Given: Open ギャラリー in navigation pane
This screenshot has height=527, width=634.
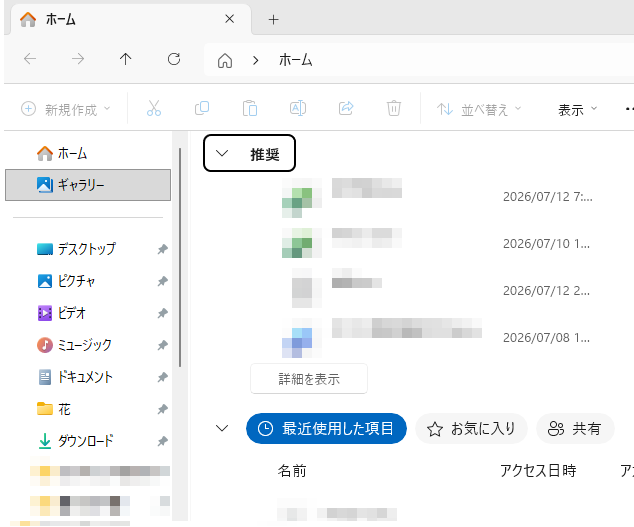Looking at the screenshot, I should click(x=88, y=185).
